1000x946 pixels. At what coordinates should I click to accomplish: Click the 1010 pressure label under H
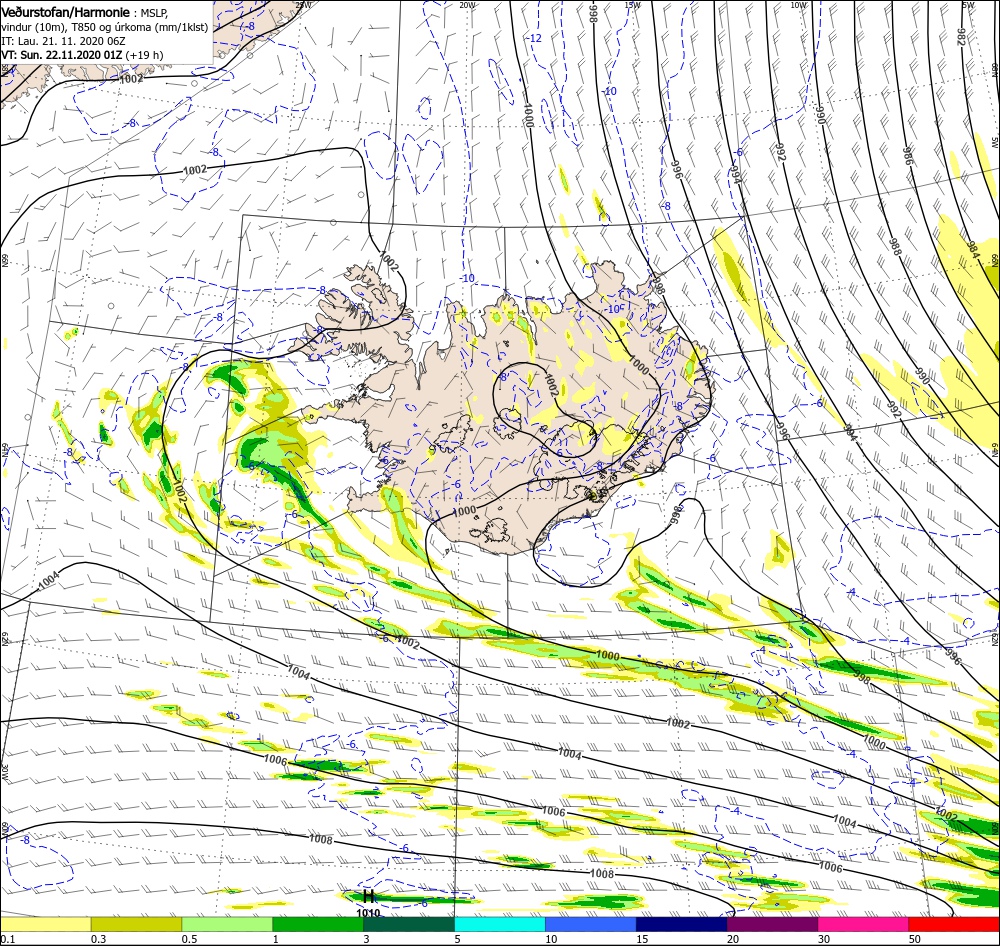tap(368, 912)
